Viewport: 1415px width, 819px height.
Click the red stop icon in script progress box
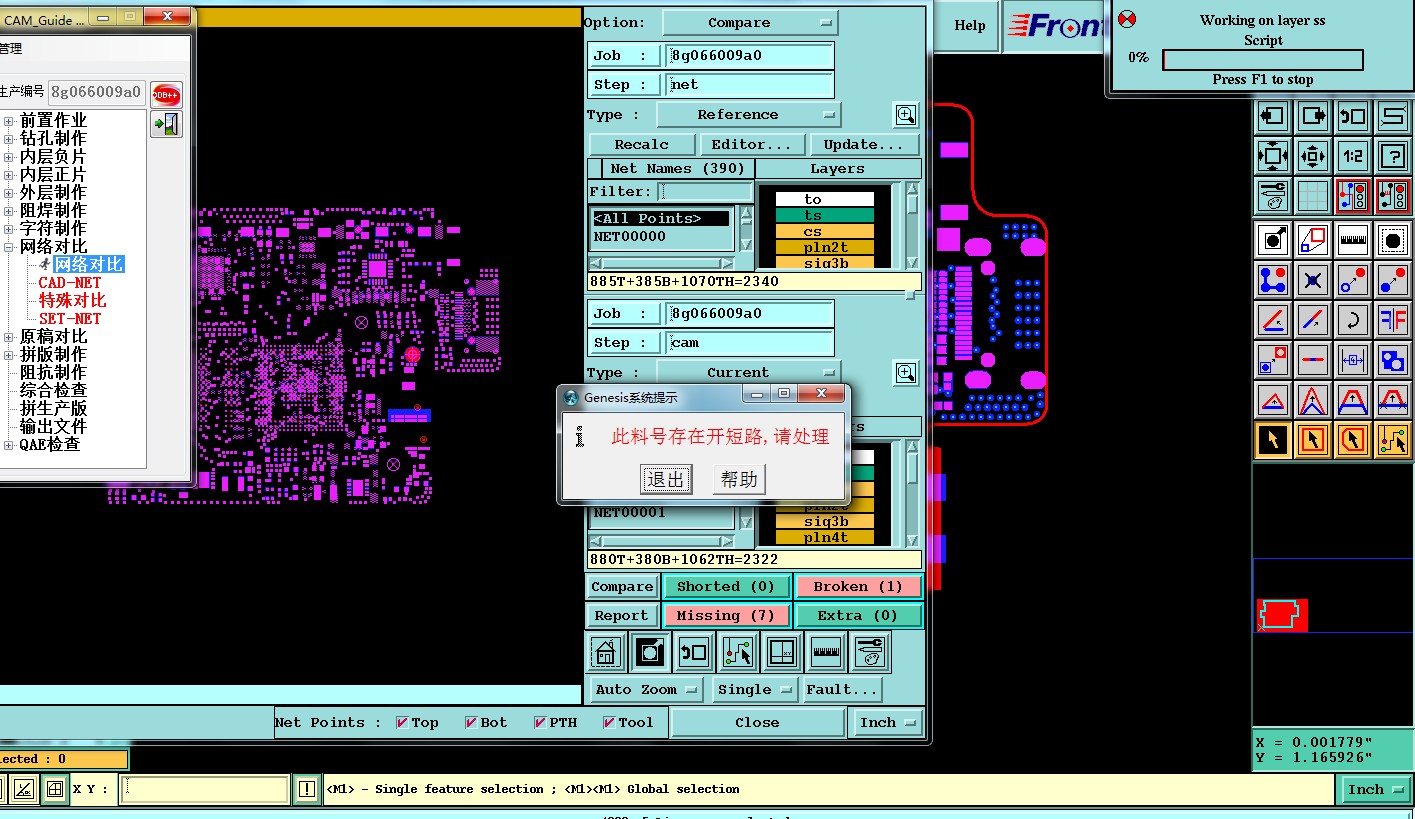(1127, 20)
